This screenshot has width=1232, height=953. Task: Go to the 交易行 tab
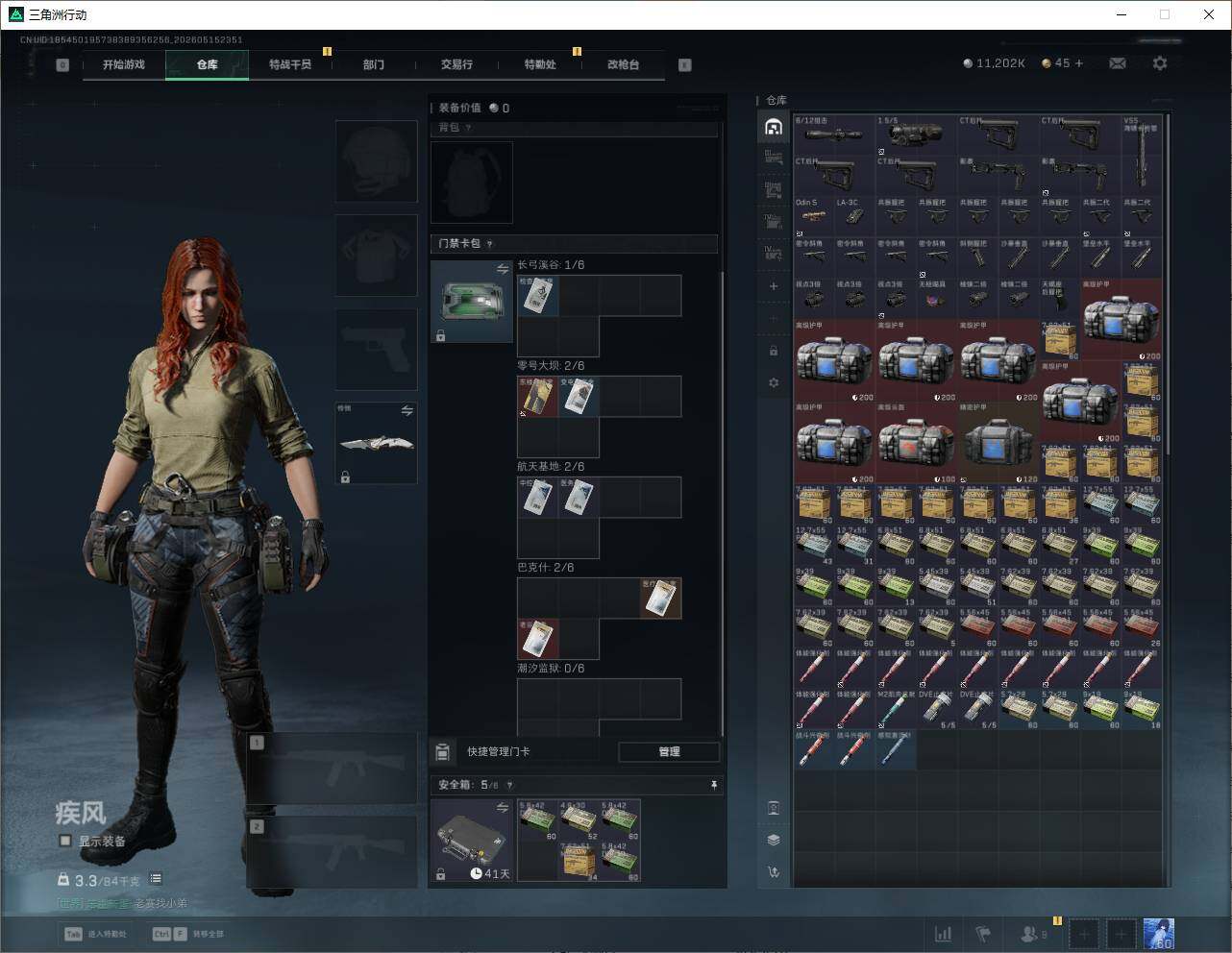(x=456, y=64)
